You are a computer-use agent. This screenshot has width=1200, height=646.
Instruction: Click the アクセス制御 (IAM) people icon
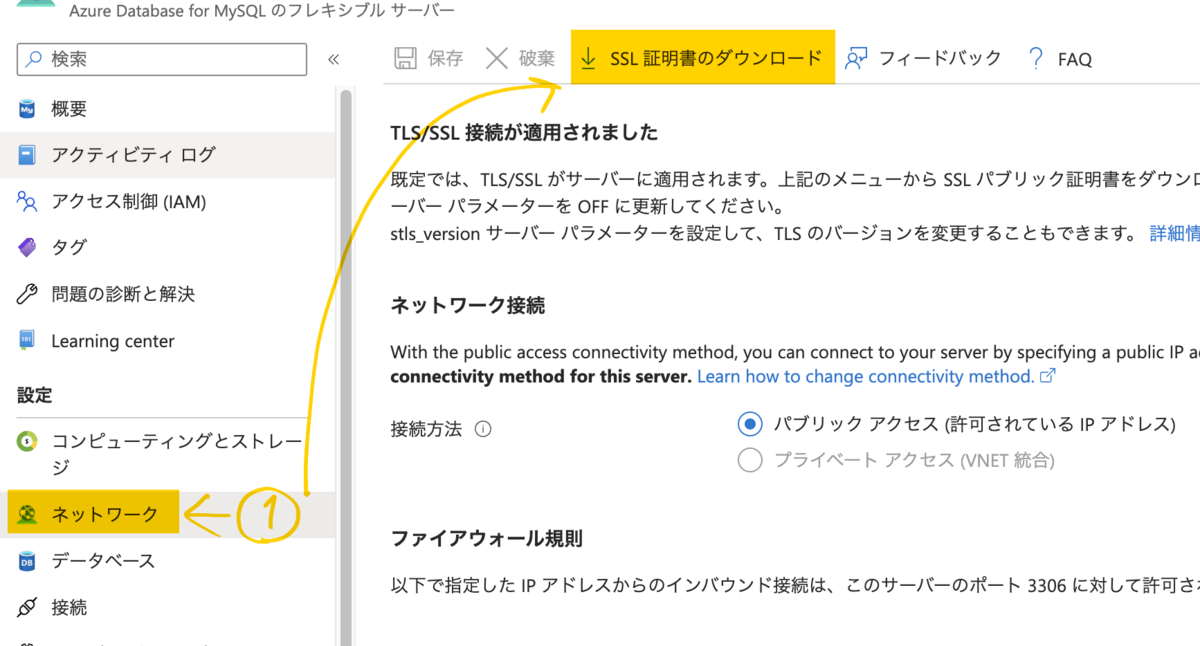pos(27,201)
